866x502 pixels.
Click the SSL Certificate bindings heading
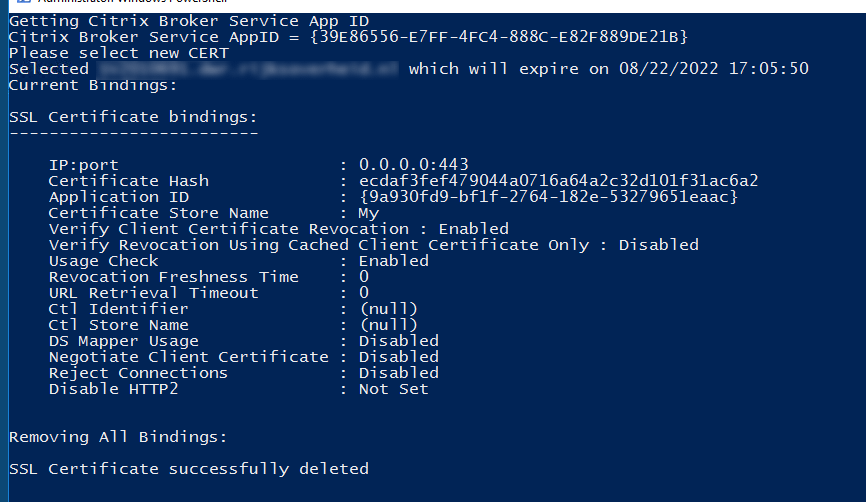click(133, 117)
